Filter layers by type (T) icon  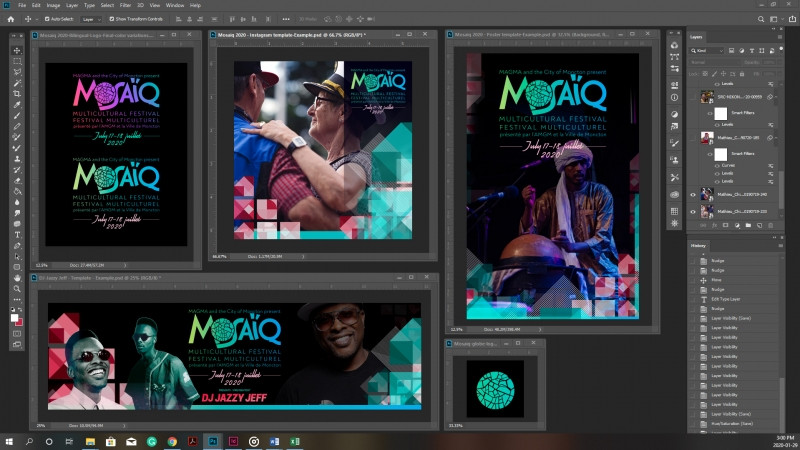pos(752,51)
